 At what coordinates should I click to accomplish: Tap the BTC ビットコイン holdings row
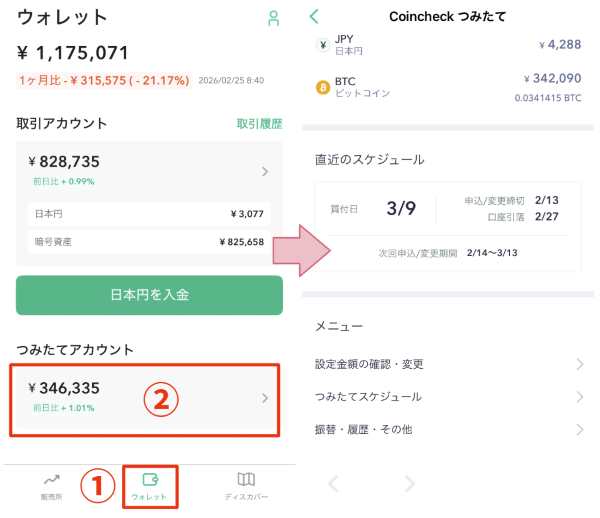click(x=447, y=88)
